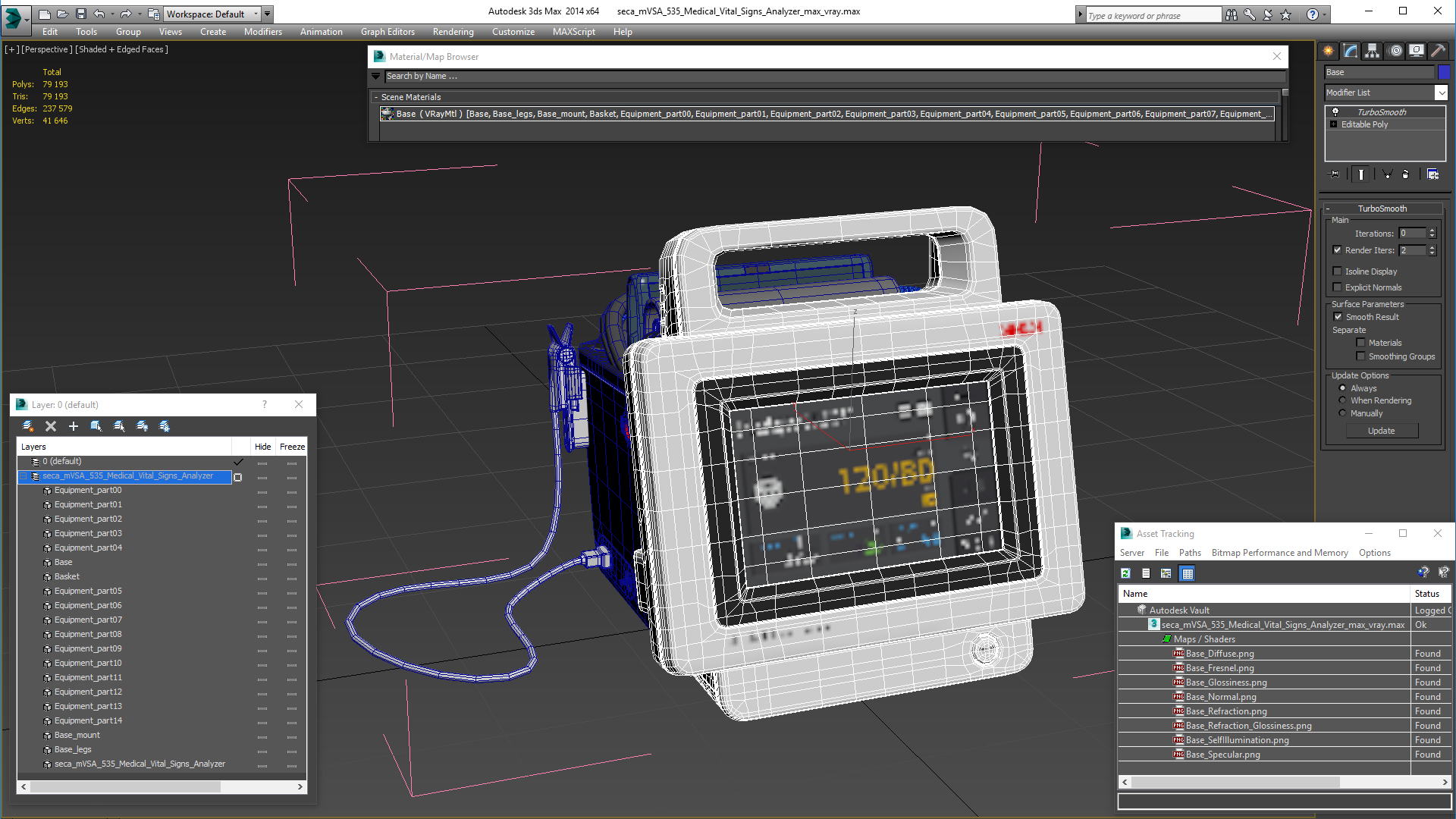Click Add Selected Objects plus icon

pos(74,426)
